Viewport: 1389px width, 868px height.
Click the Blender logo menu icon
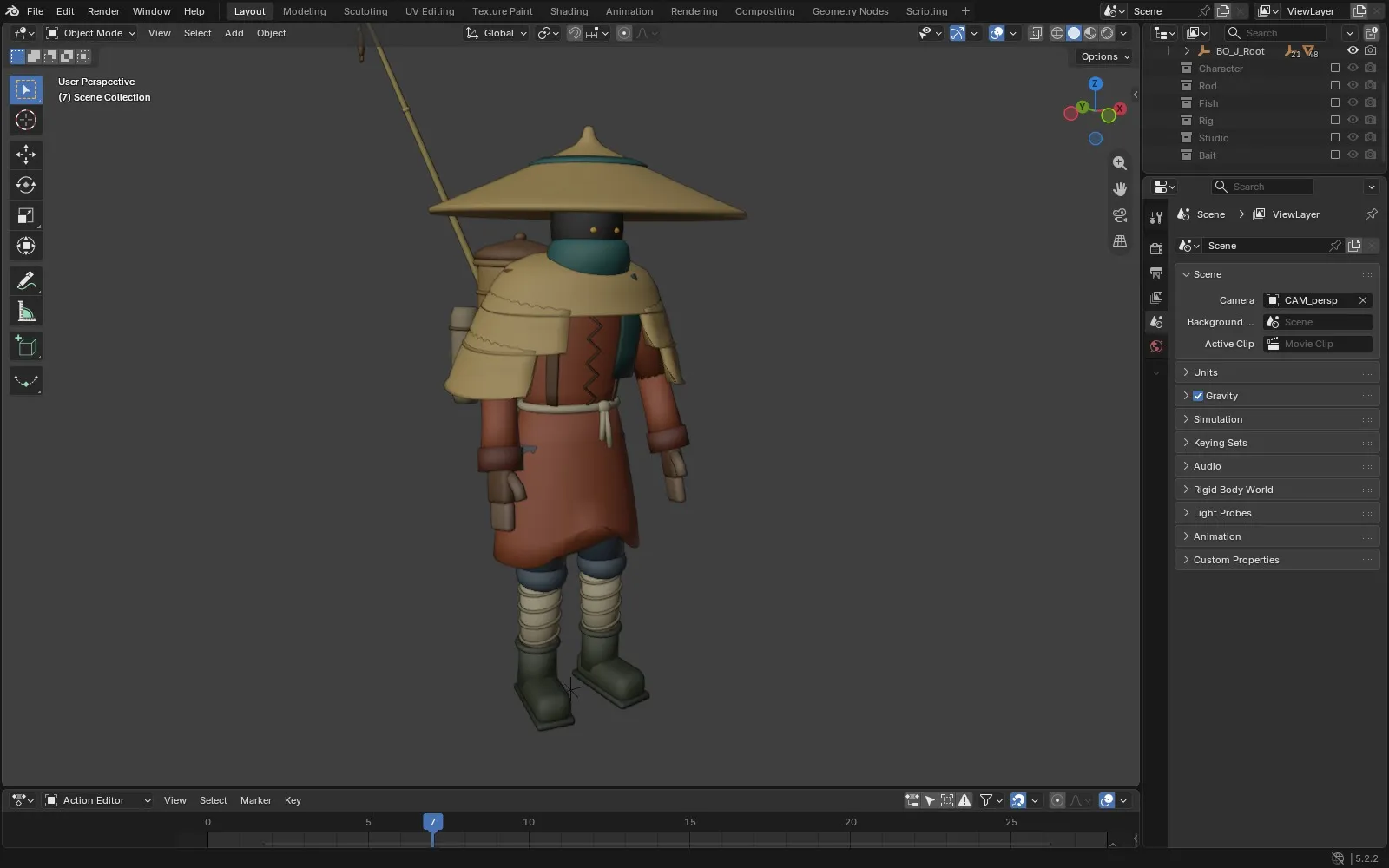point(12,11)
